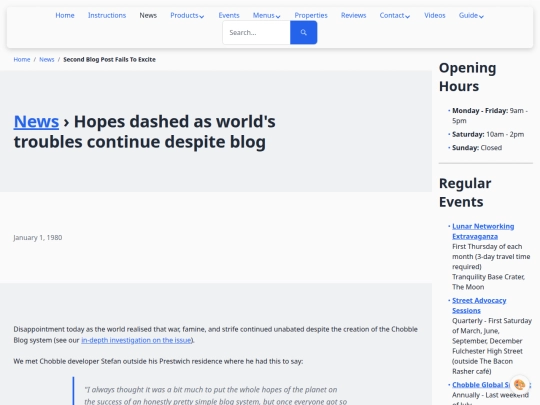Click the magnifying glass search button
This screenshot has height=405, width=540.
303,32
